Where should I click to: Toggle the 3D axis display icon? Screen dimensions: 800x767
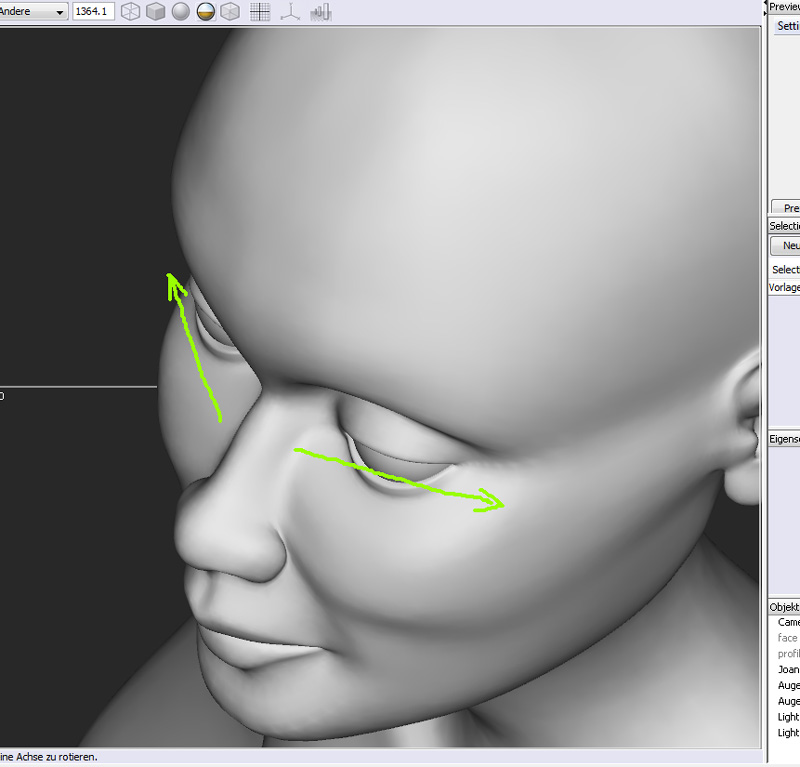(290, 11)
